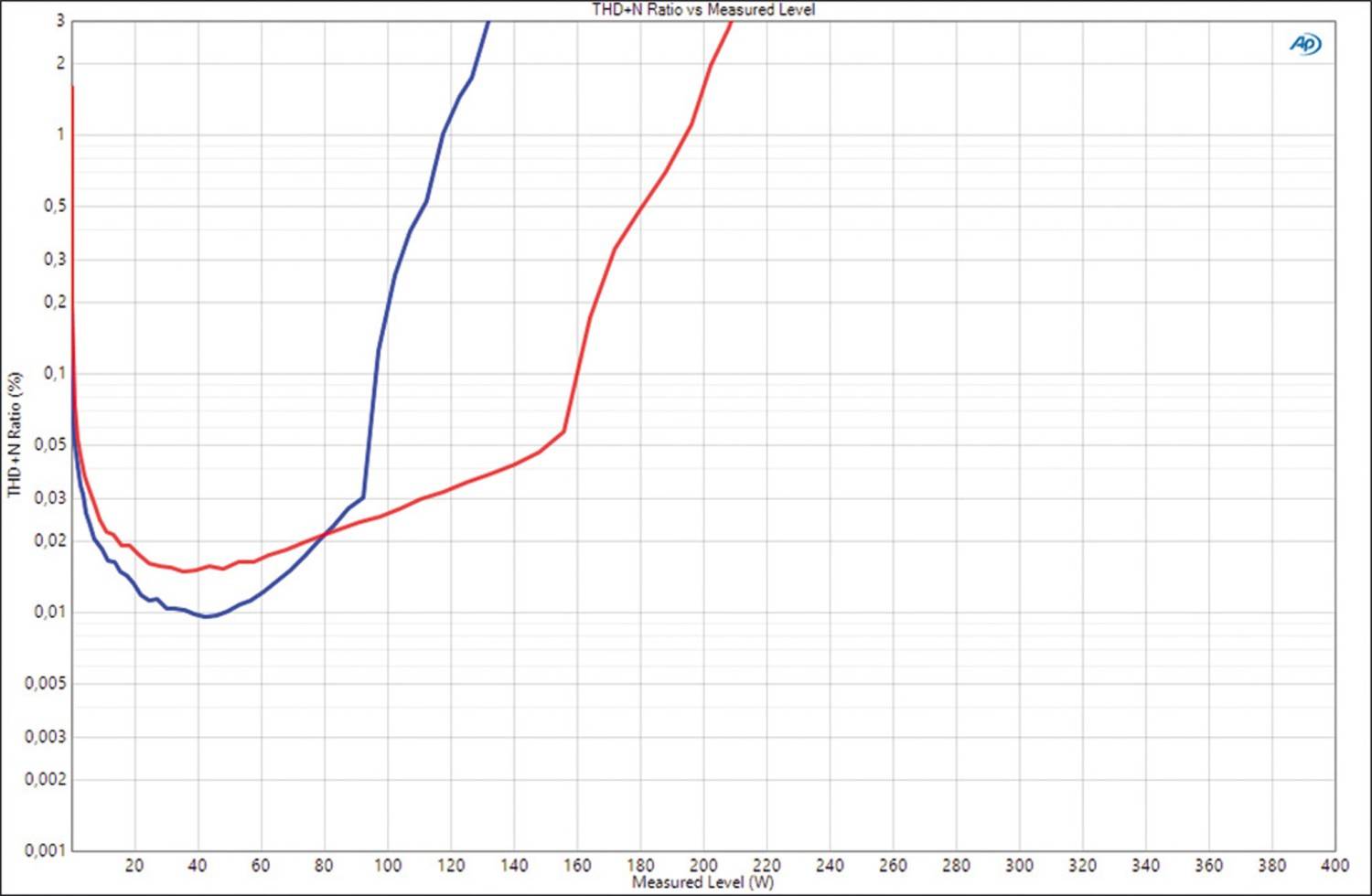Click the X-axis label Measured Level (W)
Screen dimensions: 1372x896
[x=702, y=882]
